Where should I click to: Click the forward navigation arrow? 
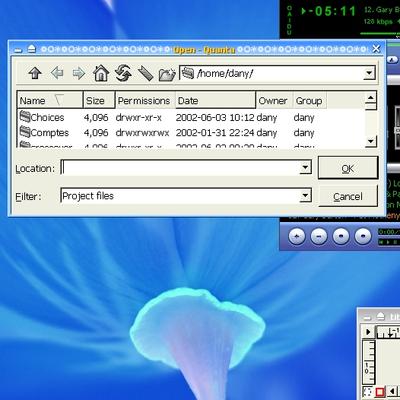79,73
